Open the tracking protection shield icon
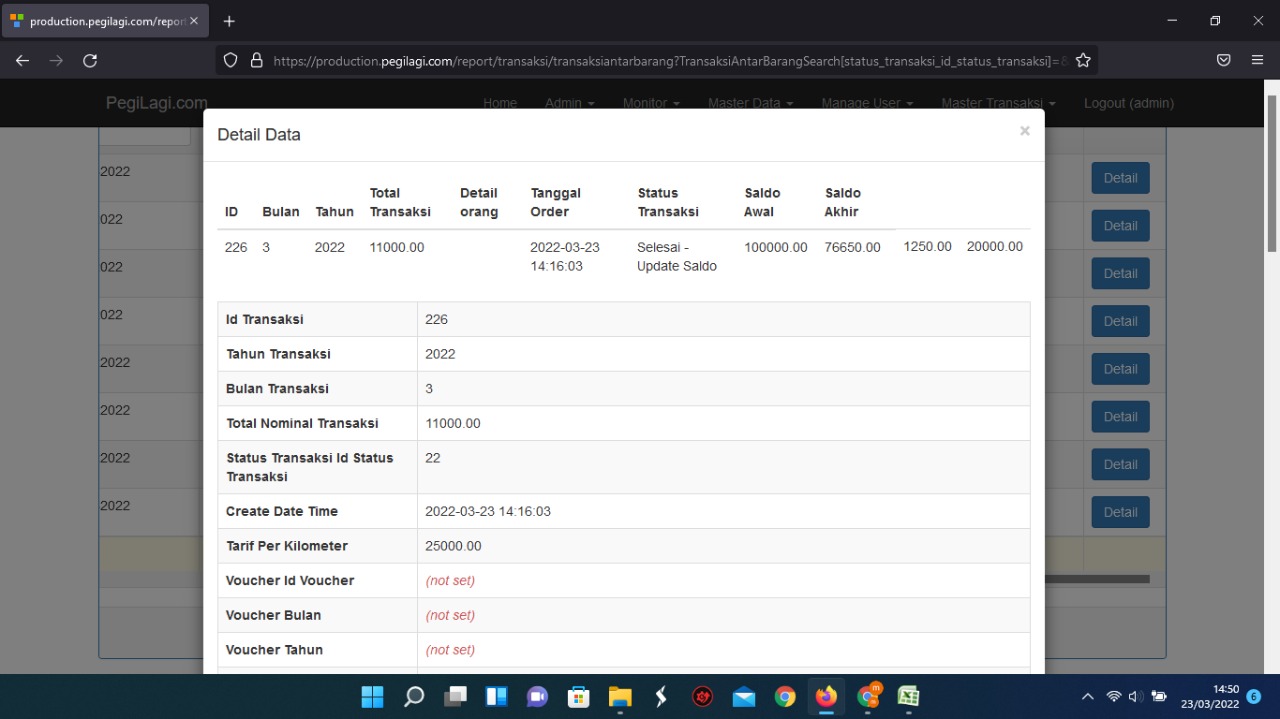Viewport: 1280px width, 719px height. tap(231, 61)
